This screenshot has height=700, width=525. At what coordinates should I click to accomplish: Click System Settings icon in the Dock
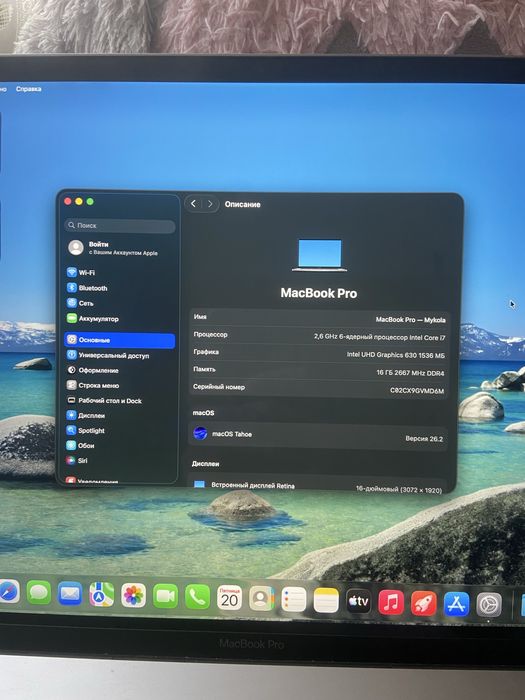489,605
